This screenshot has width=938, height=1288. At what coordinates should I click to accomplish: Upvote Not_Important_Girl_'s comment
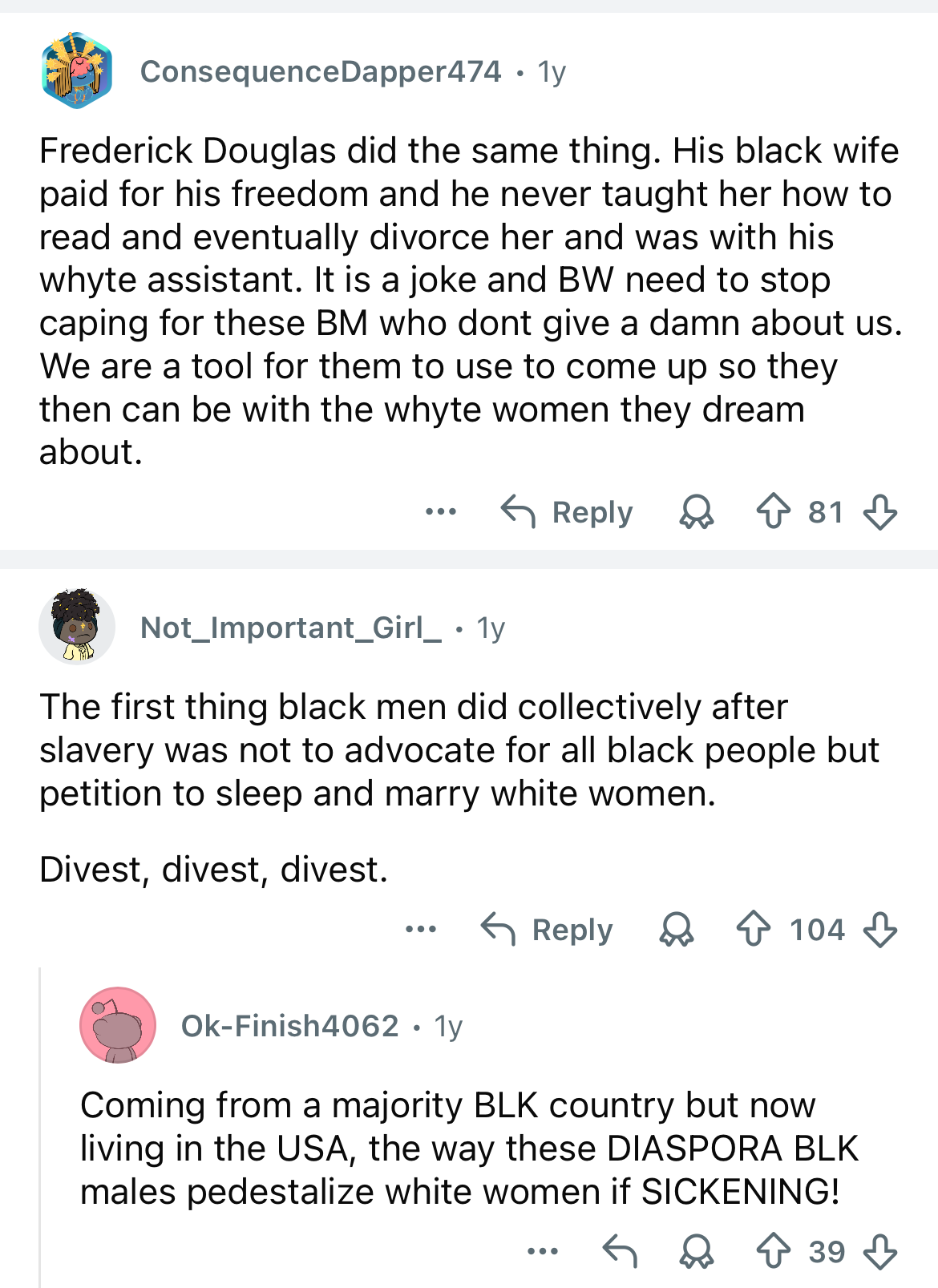(x=754, y=930)
